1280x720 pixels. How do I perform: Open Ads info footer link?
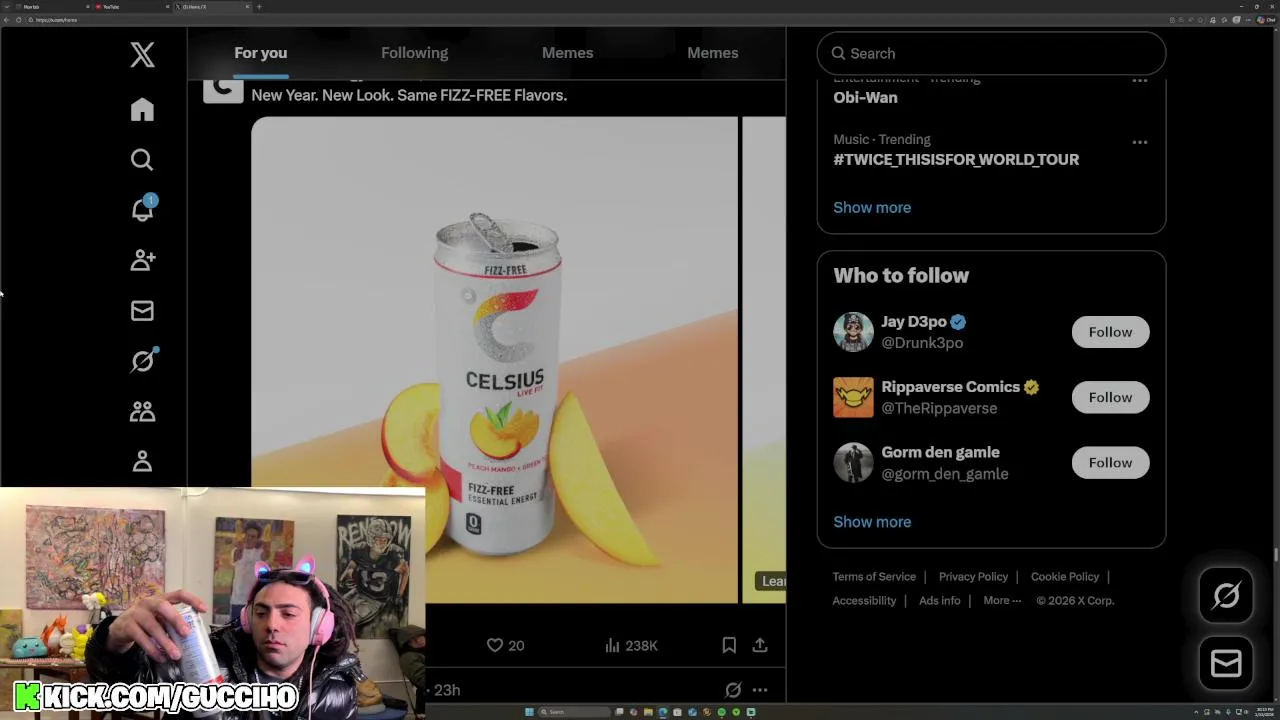click(x=939, y=601)
